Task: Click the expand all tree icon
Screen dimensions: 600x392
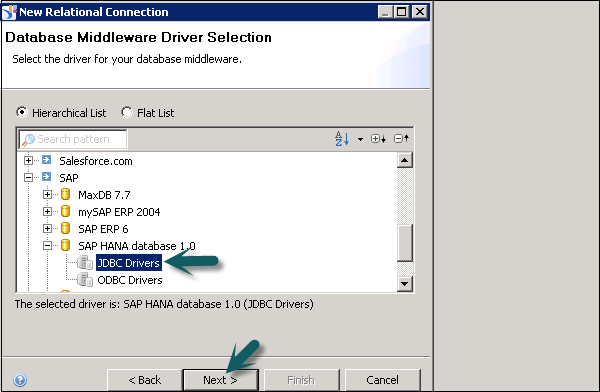Action: pos(378,139)
